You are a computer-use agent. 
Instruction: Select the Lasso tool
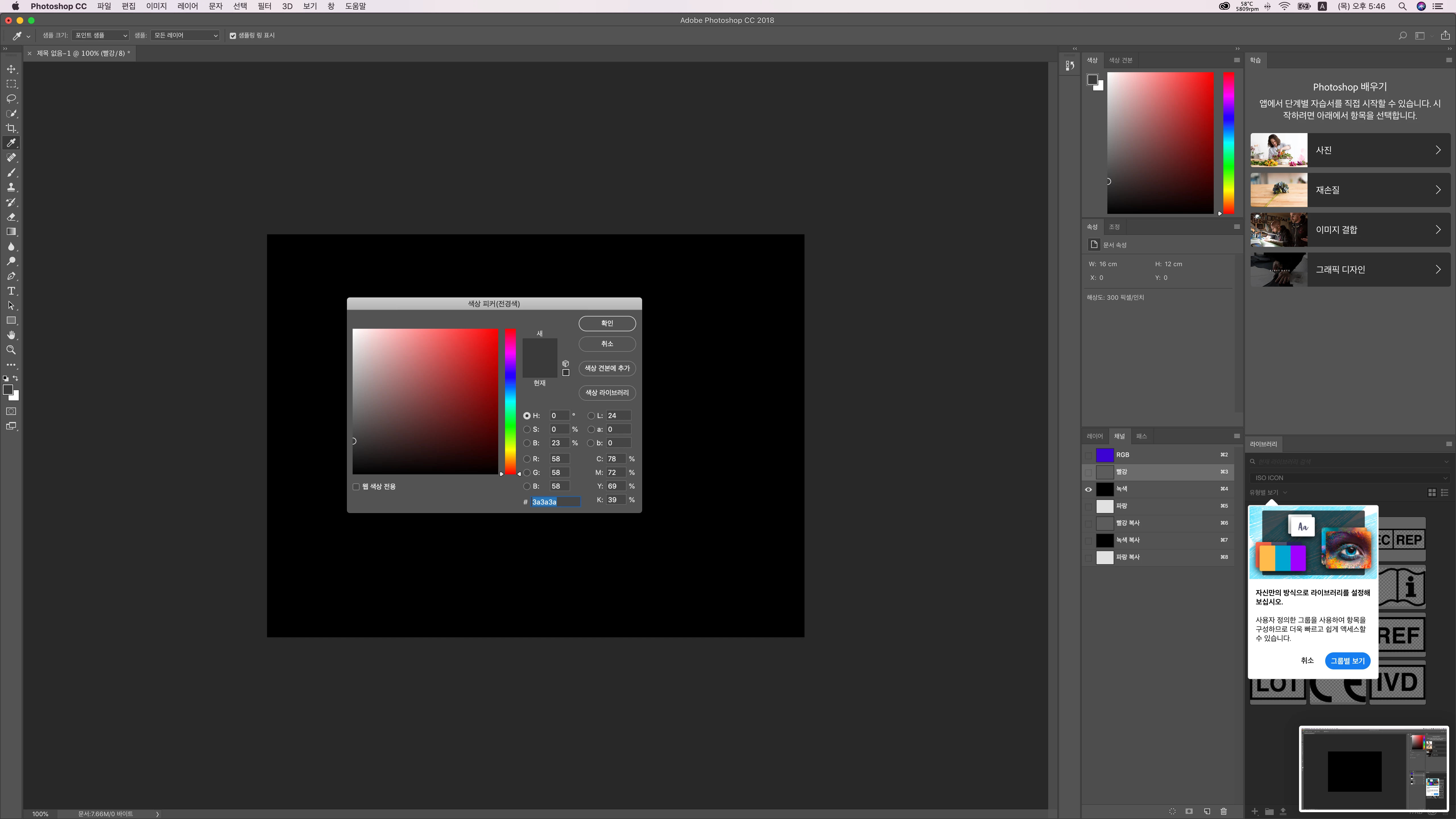point(11,98)
